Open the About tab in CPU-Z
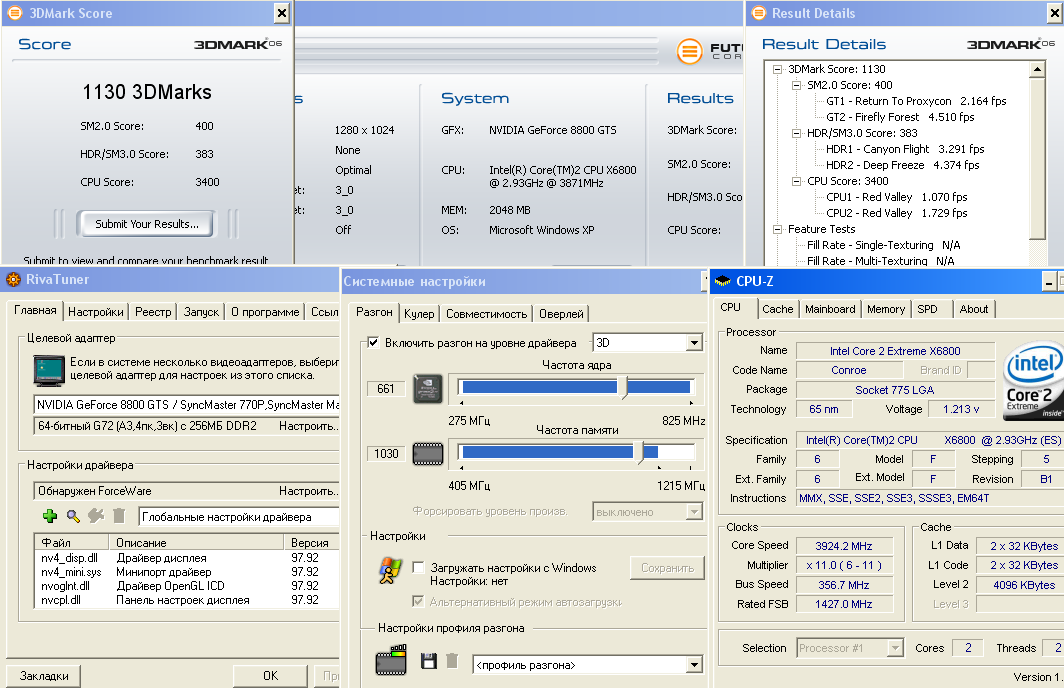The height and width of the screenshot is (688, 1064). [x=974, y=309]
